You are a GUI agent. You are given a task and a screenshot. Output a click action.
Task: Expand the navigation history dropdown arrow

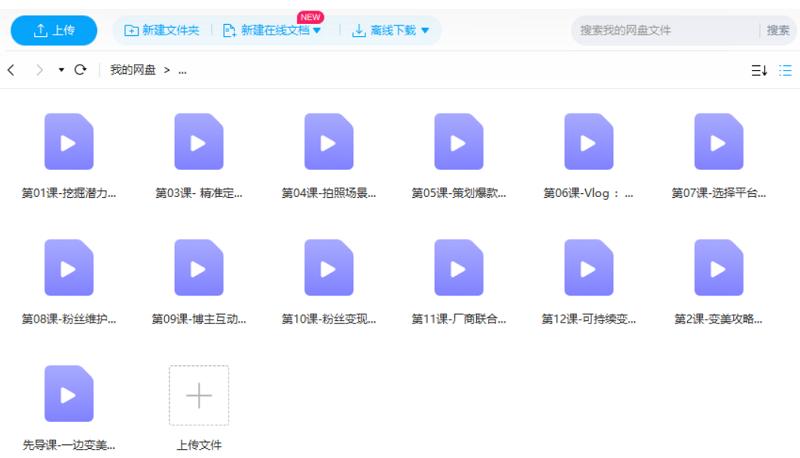click(x=61, y=70)
